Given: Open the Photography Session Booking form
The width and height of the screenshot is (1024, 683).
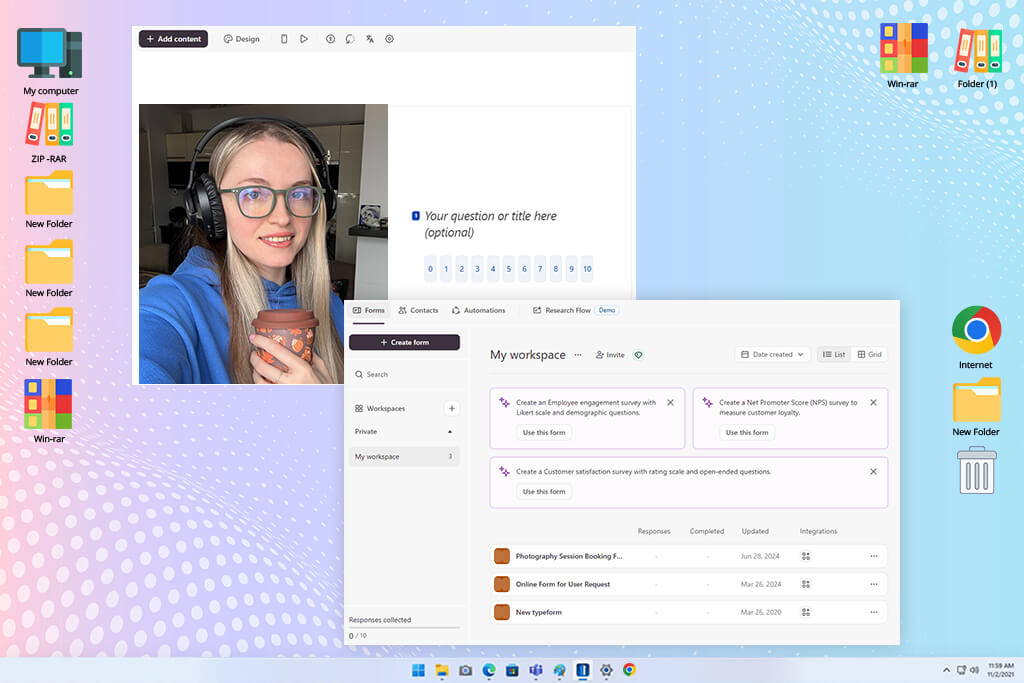Looking at the screenshot, I should point(688,556).
